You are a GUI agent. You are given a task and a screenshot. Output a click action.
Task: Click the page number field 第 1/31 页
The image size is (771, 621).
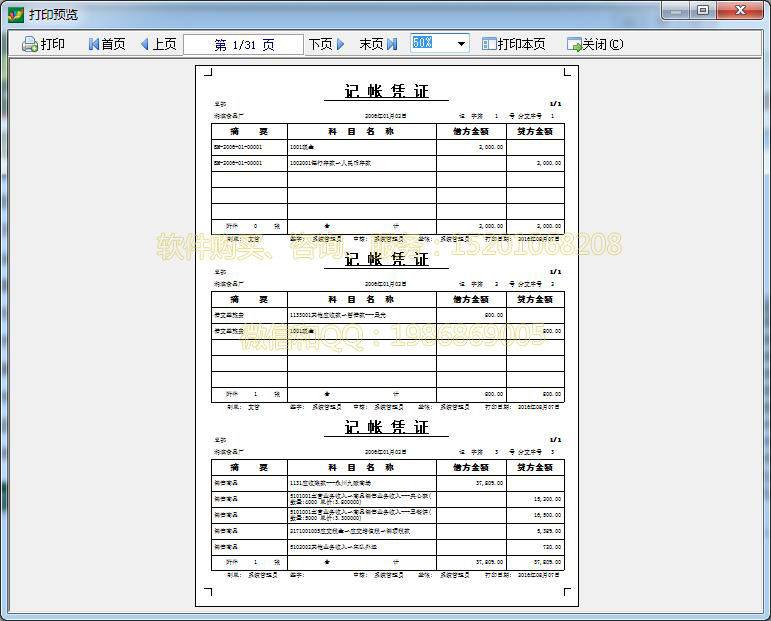244,44
